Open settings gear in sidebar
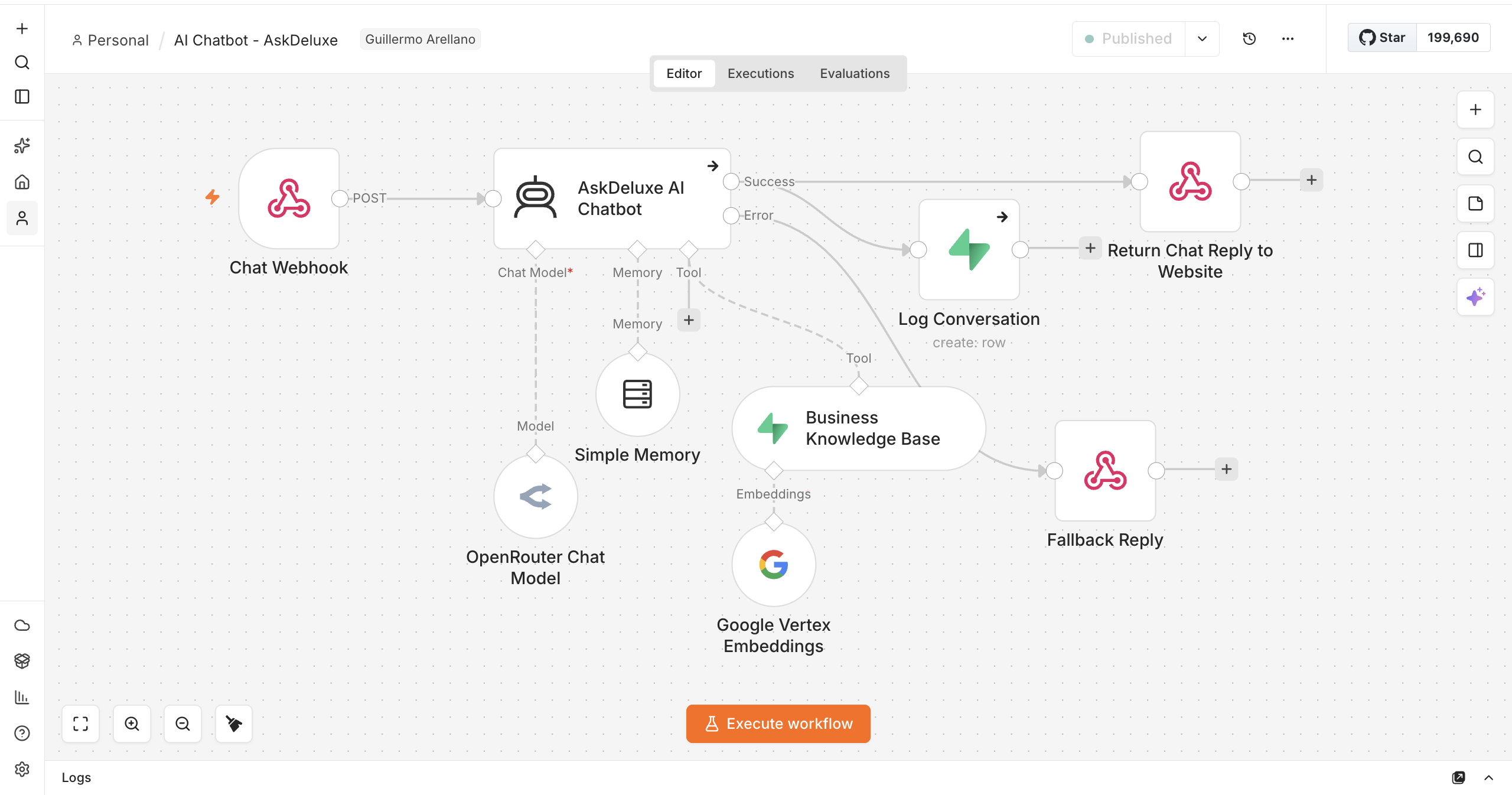The height and width of the screenshot is (795, 1512). [22, 769]
